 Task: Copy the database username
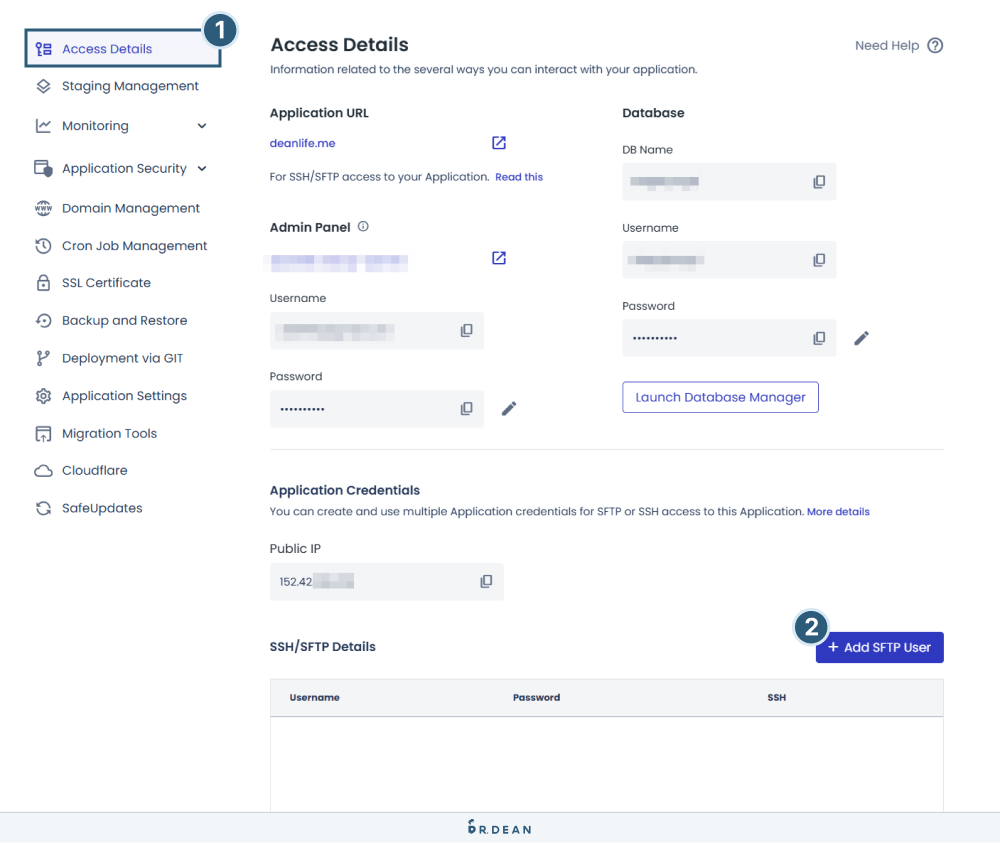(819, 260)
